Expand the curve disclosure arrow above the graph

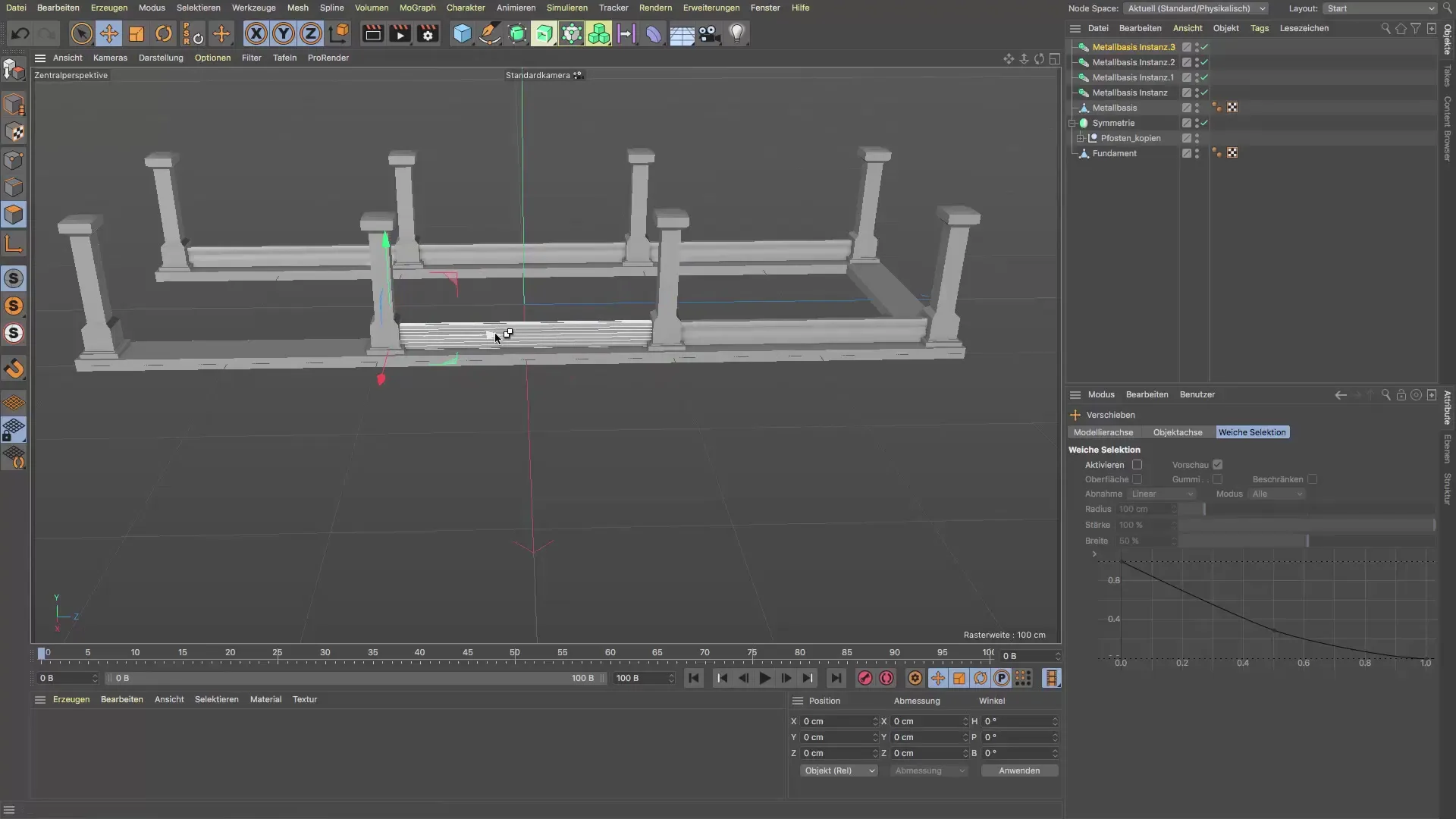1094,554
